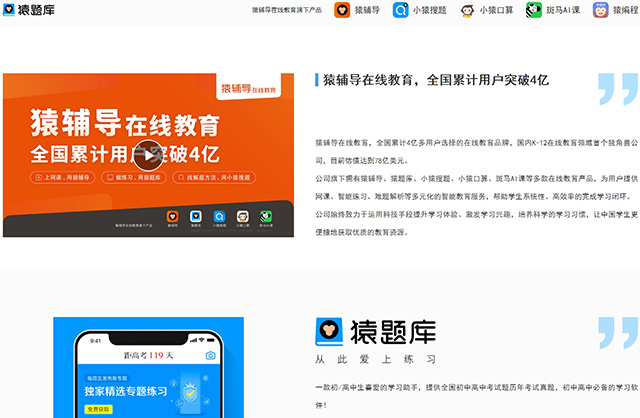Viewport: 640px width, 418px height.
Task: Click the orange 猿辅导 icon in the banner footer
Action: pos(173,216)
